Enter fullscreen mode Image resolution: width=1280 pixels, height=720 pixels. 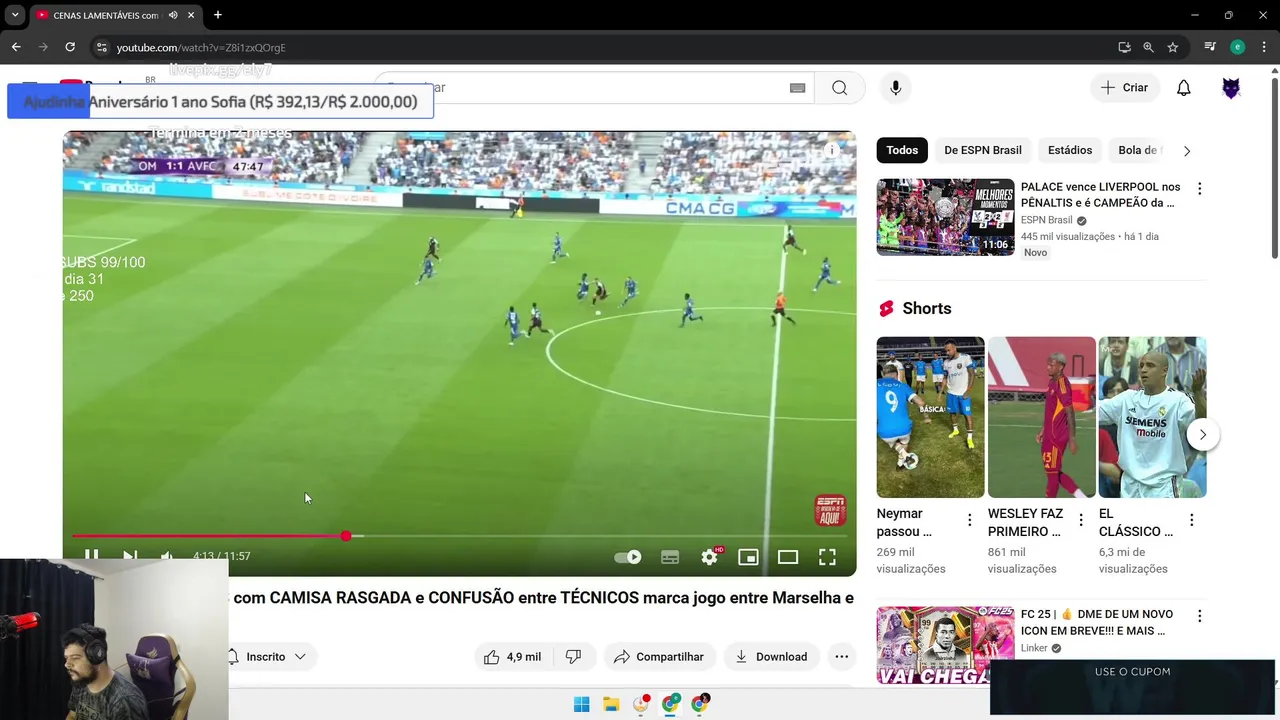[827, 557]
